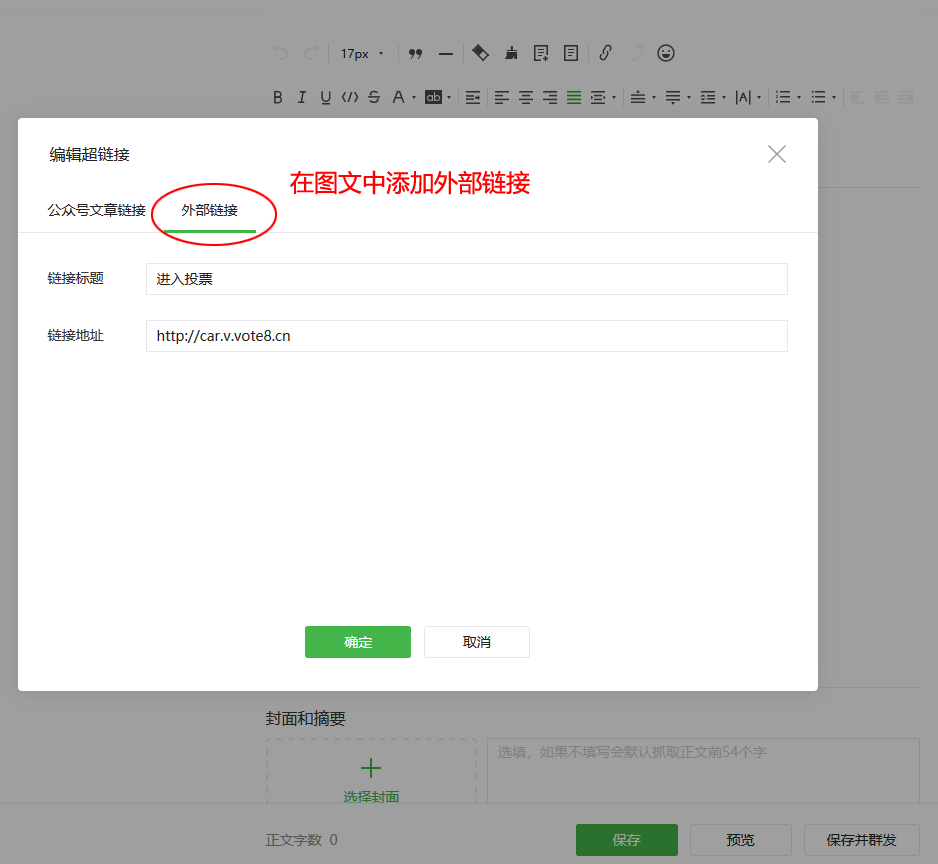Toggle bold text formatting

click(x=278, y=97)
